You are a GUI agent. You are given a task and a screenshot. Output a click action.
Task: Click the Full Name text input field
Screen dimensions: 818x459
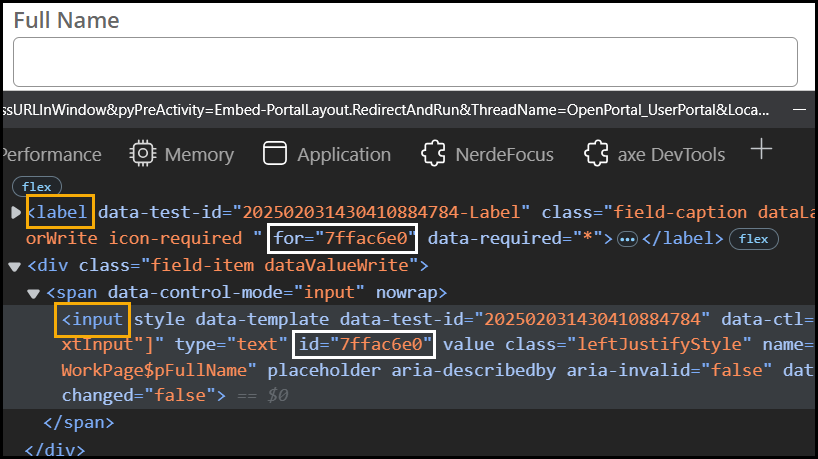[405, 61]
